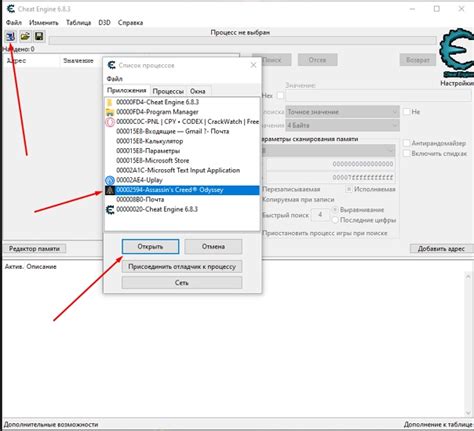This screenshot has height=431, width=474.
Task: Click the Настройки label under logo
Action: [x=457, y=83]
